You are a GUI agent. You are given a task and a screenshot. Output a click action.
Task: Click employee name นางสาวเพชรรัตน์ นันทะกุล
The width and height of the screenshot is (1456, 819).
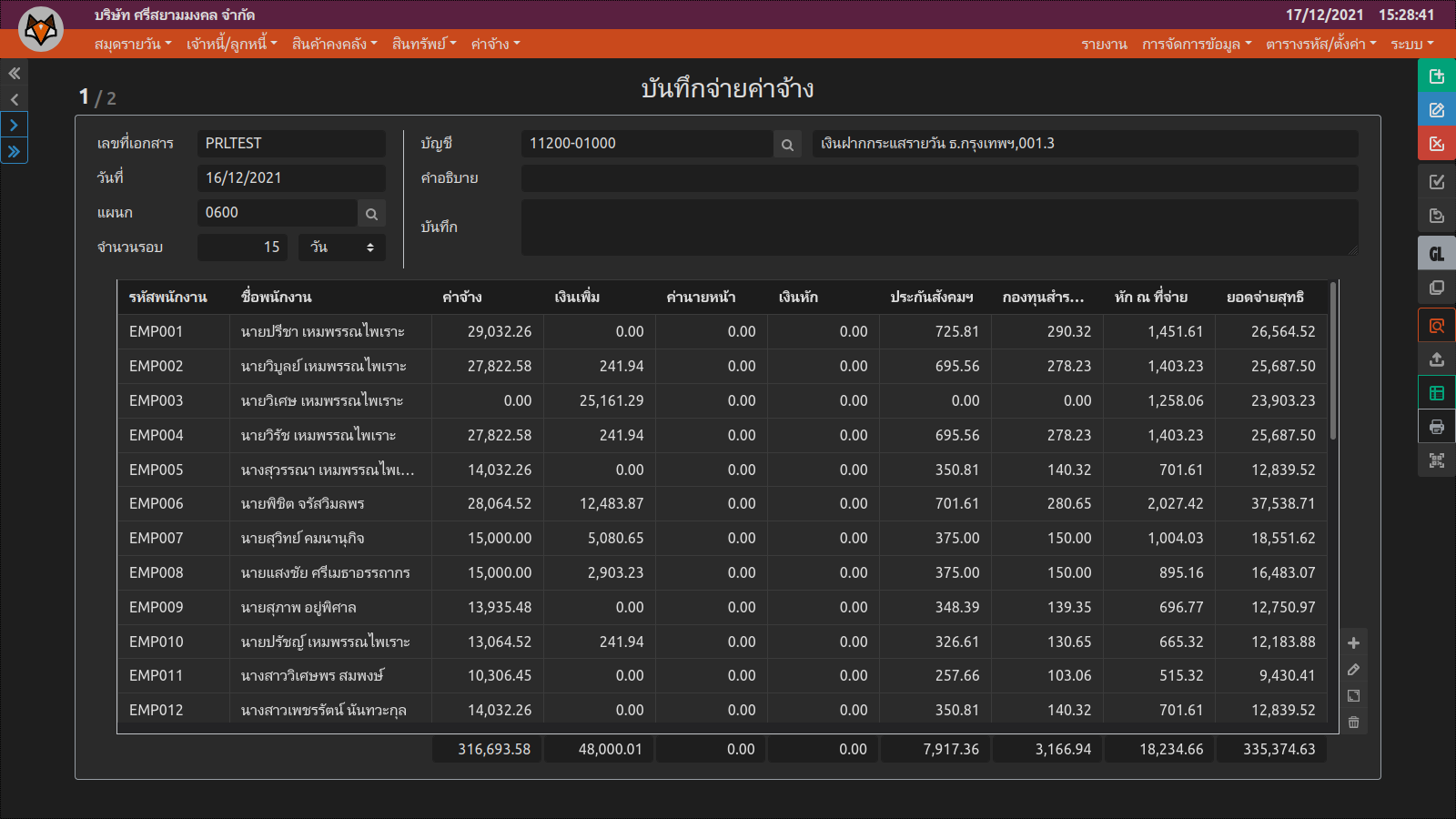click(323, 711)
